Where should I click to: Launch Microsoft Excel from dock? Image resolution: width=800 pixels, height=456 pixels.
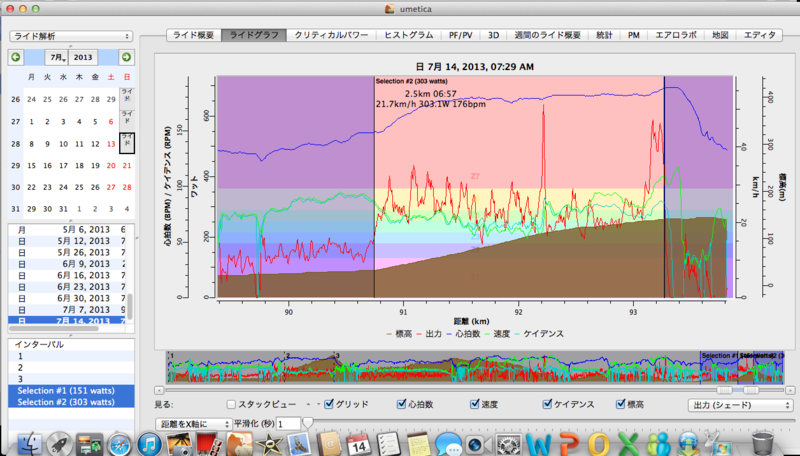tap(628, 444)
